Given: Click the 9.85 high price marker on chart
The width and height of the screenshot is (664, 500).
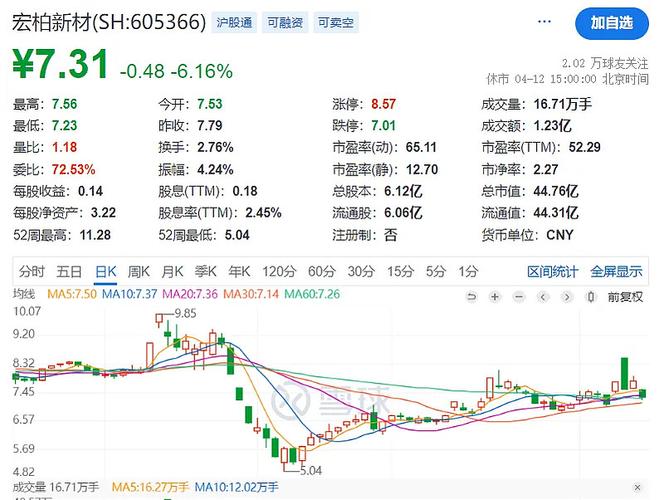Looking at the screenshot, I should click(x=185, y=313).
